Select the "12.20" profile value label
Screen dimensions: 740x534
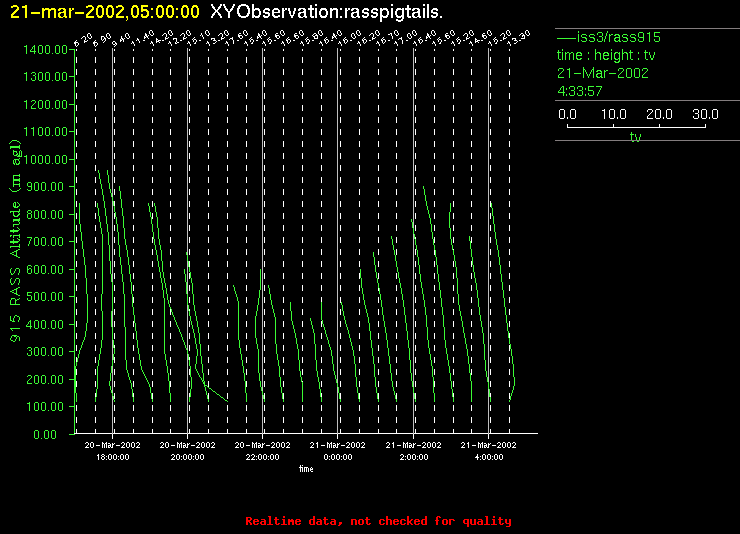pyautogui.click(x=180, y=38)
